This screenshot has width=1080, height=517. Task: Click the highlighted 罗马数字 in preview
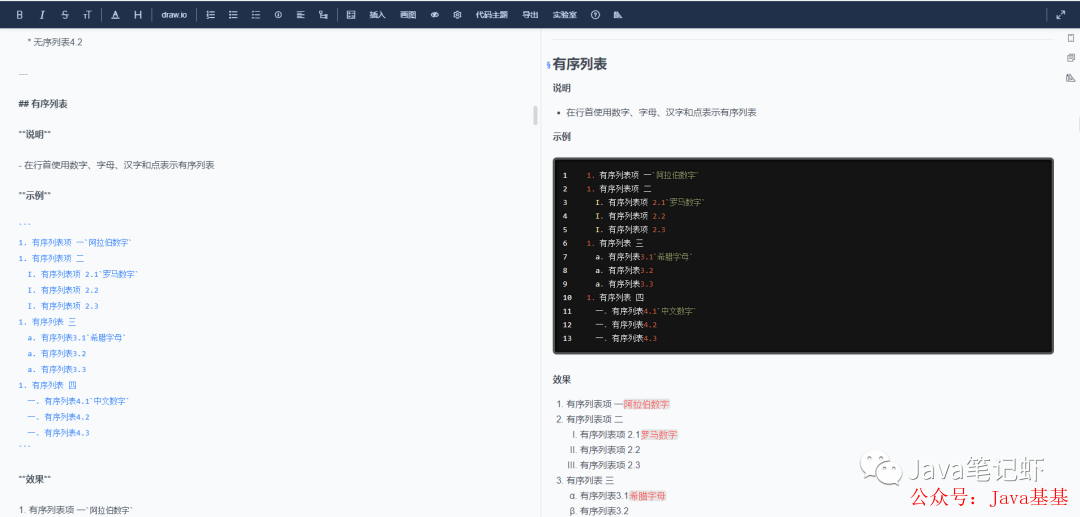(x=659, y=434)
